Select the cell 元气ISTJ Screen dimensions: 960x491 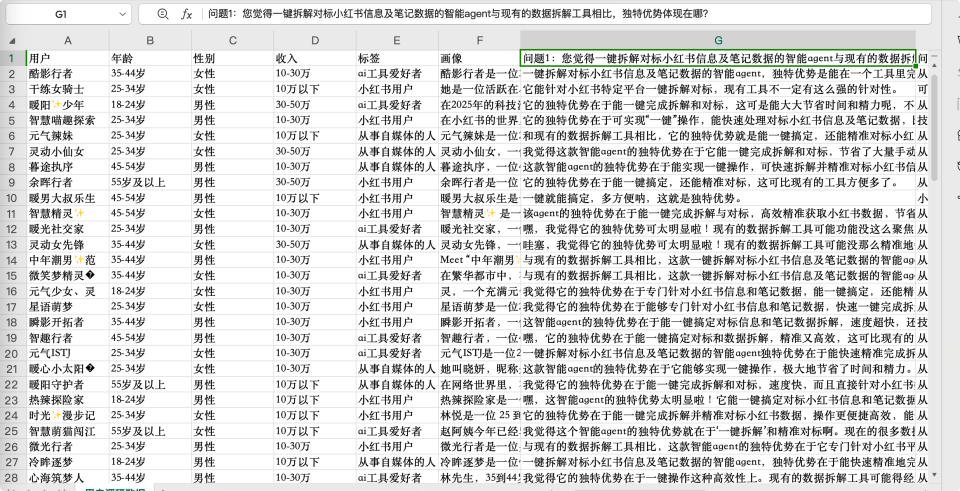(x=68, y=353)
